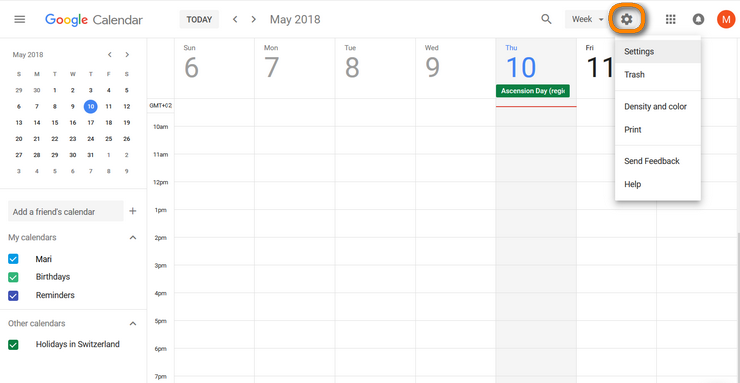The image size is (740, 383).
Task: Choose Density and color menu item
Action: [657, 107]
